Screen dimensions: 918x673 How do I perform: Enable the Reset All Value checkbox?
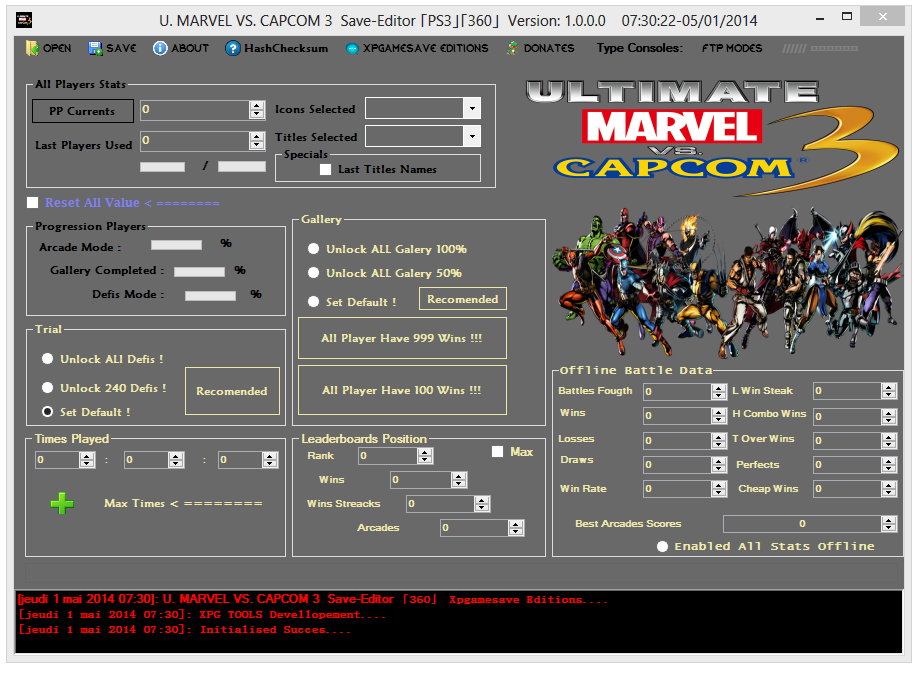[33, 203]
